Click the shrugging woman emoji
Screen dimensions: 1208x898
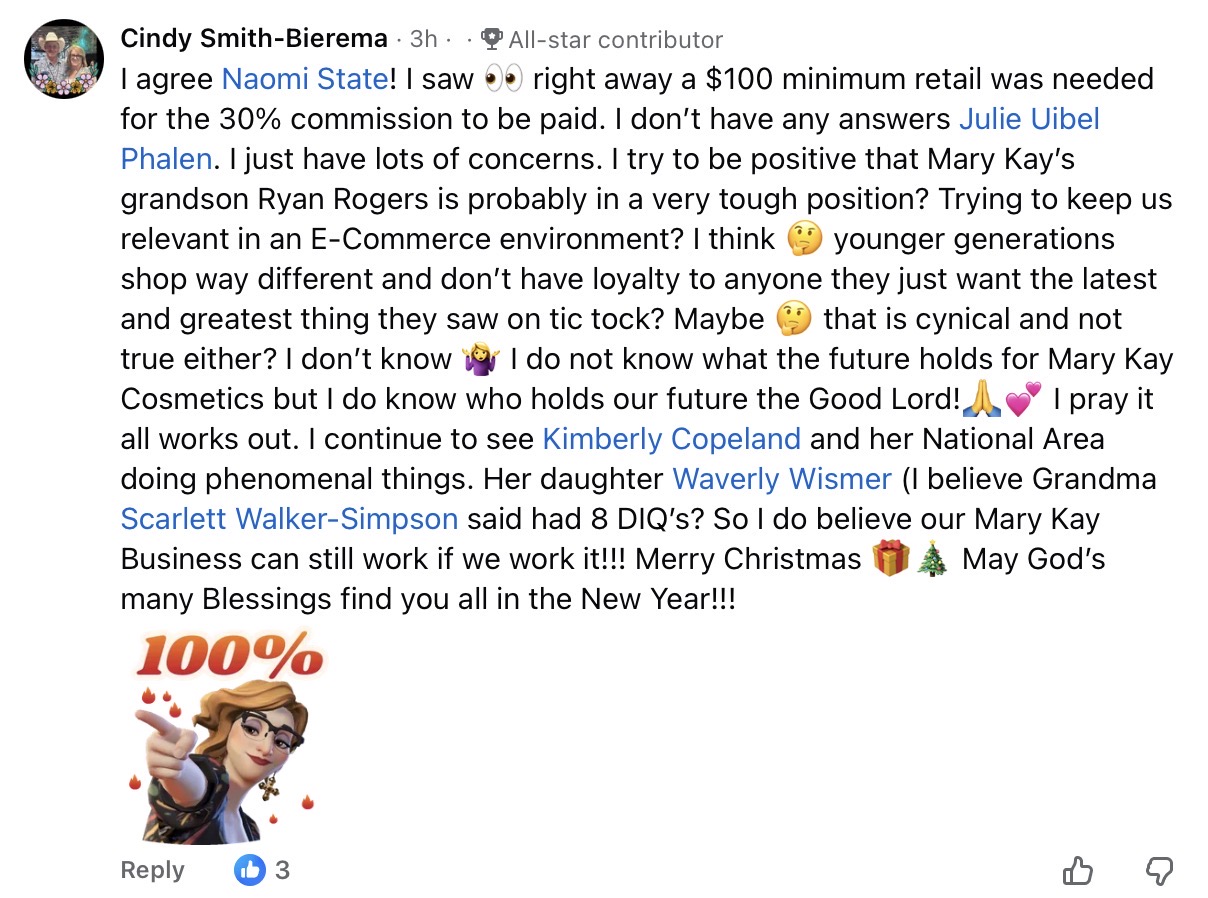[x=482, y=359]
